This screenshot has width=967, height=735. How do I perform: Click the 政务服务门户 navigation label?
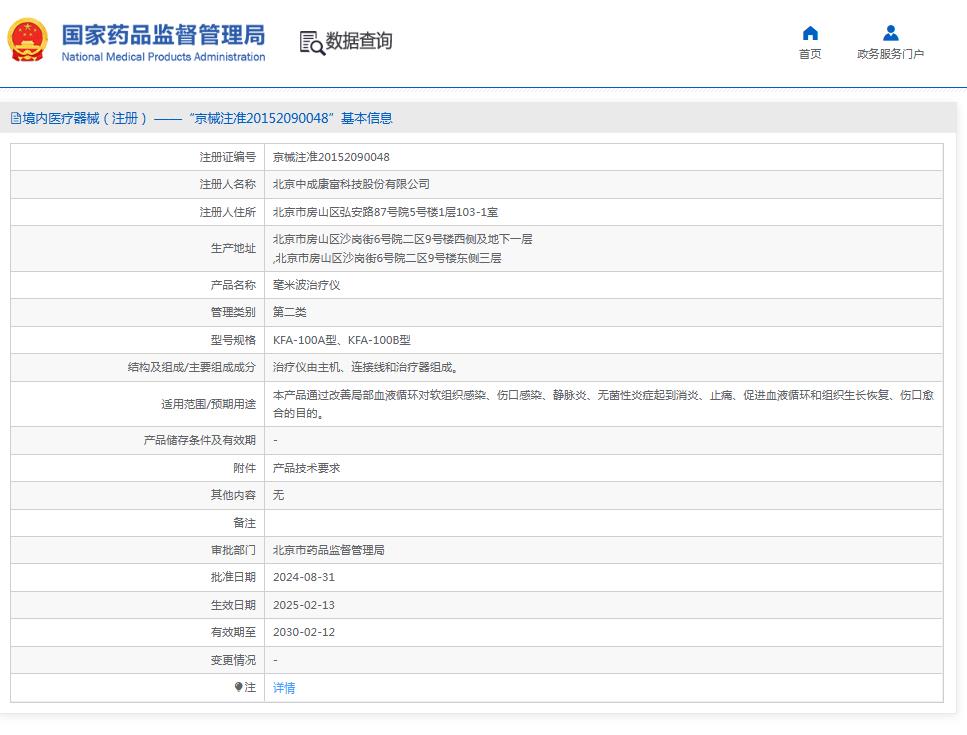(890, 53)
